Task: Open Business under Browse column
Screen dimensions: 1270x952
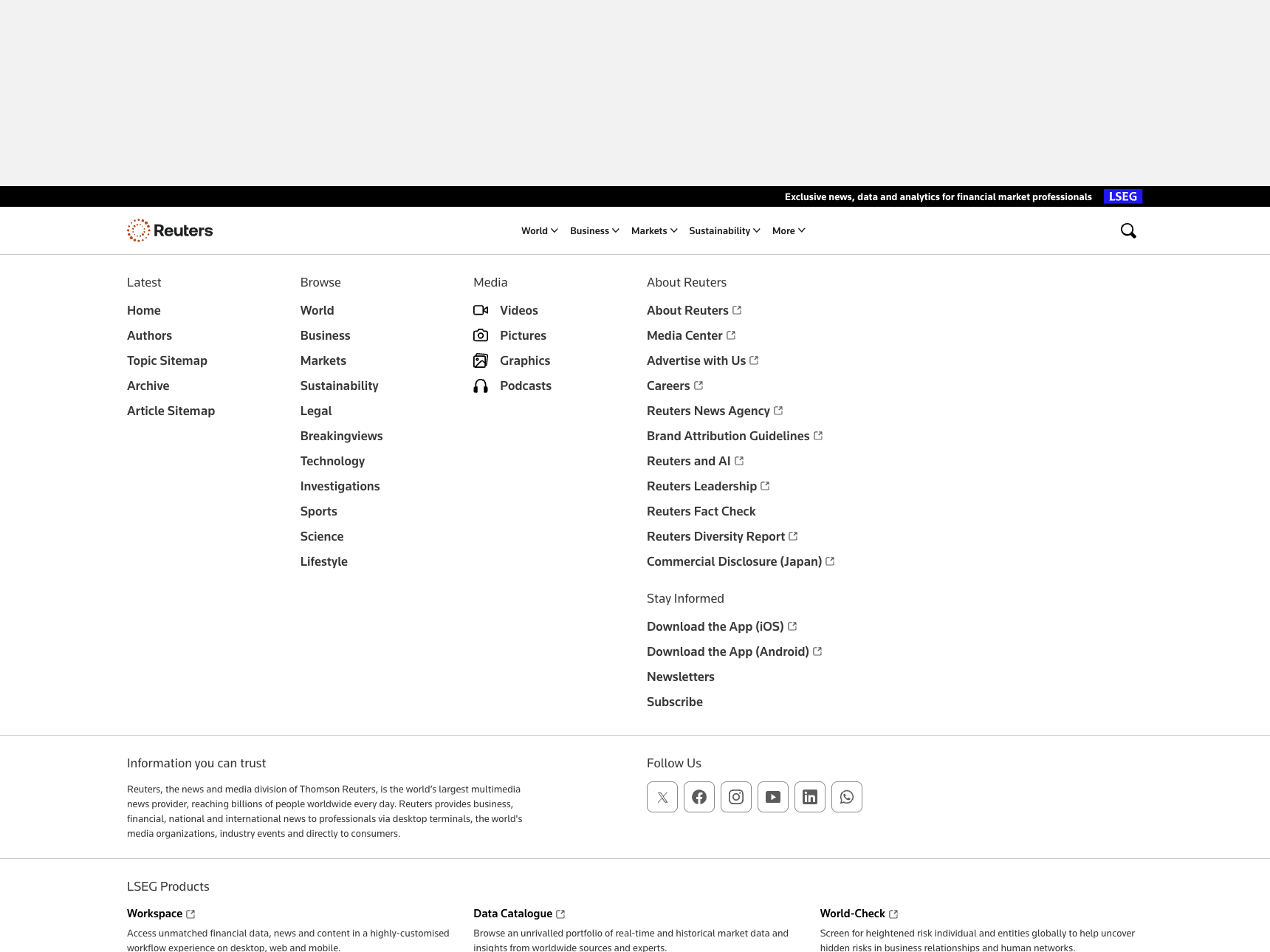Action: pos(326,335)
